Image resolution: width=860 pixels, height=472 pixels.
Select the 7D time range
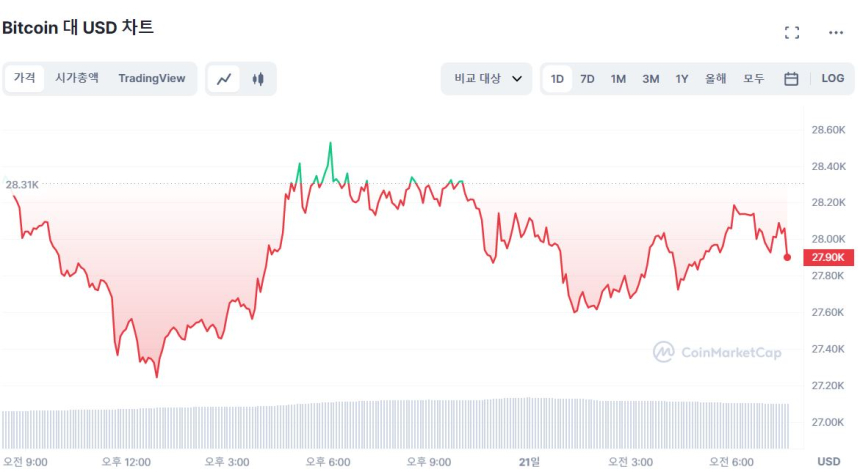[587, 79]
